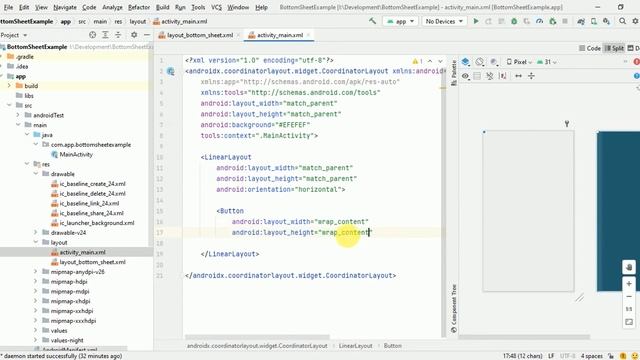Go to next highlighted error arrow

coord(440,61)
